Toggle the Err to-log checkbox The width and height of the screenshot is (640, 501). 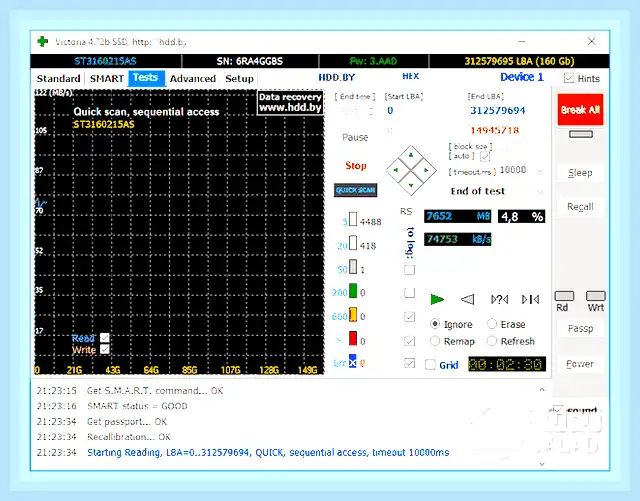[409, 363]
